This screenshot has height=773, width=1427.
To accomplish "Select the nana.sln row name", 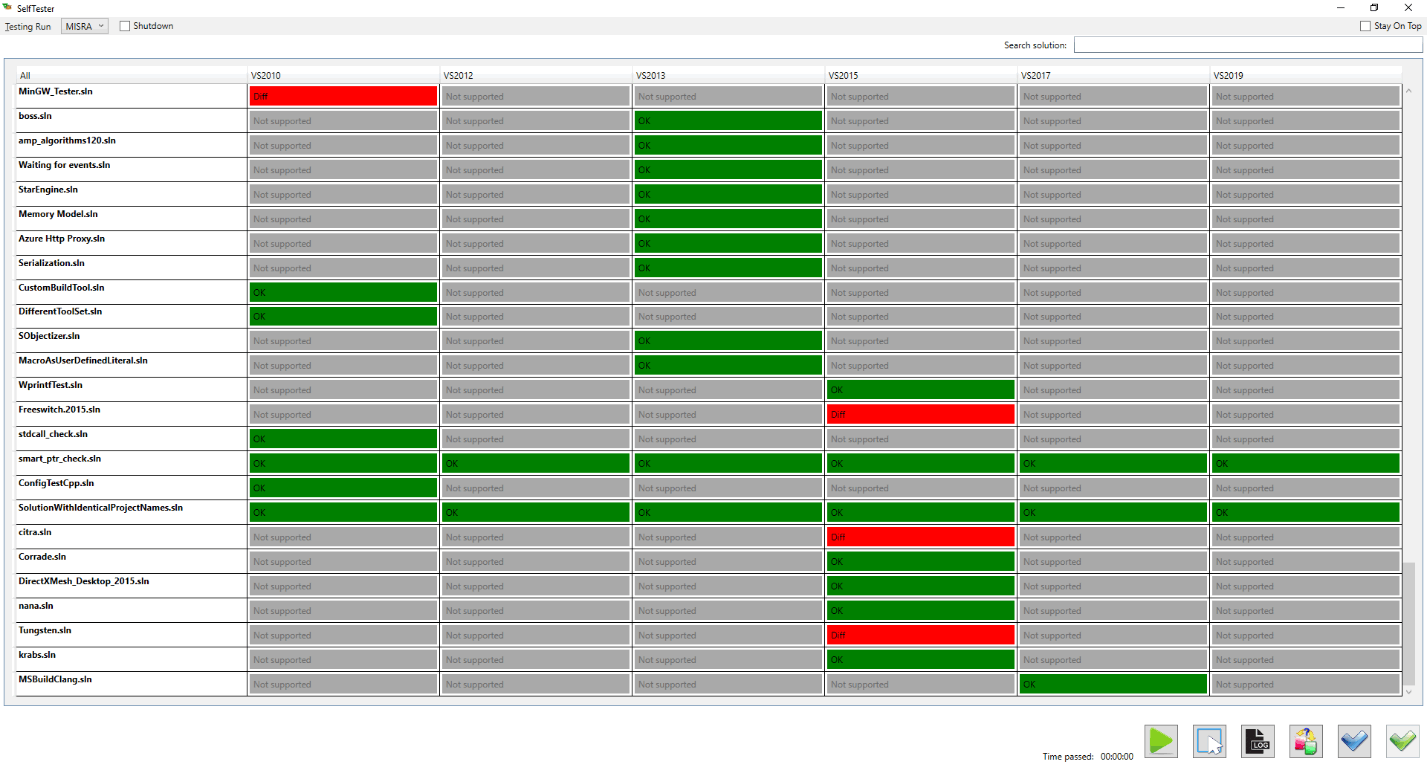I will click(x=36, y=605).
